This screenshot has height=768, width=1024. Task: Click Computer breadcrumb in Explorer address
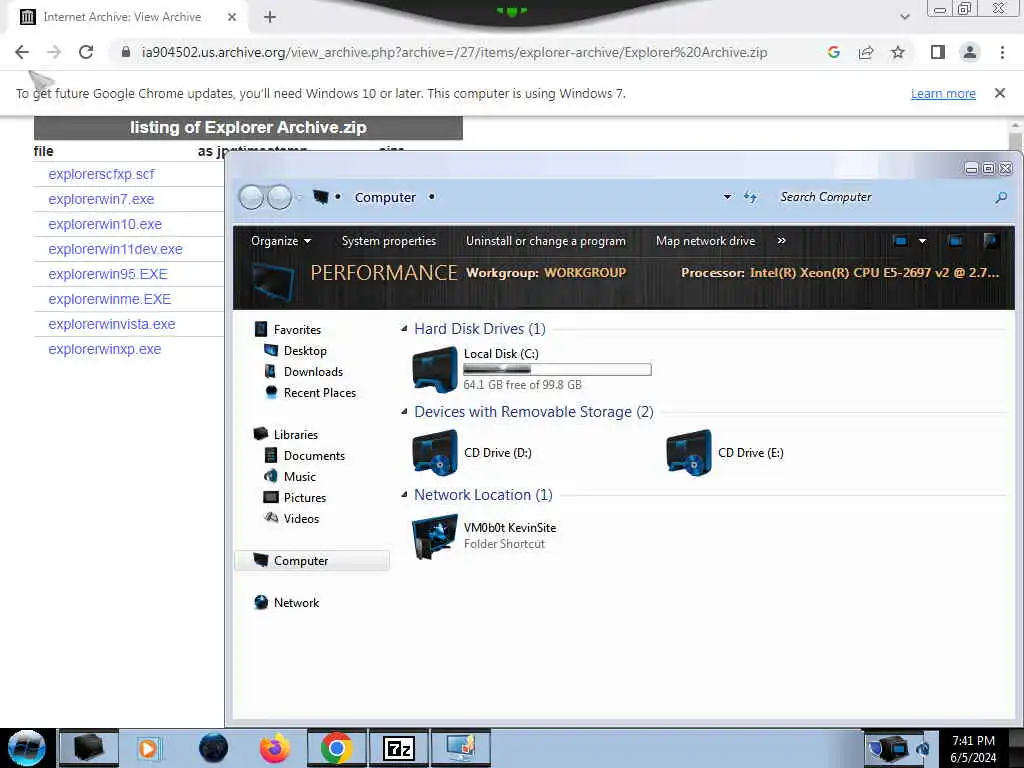[385, 197]
